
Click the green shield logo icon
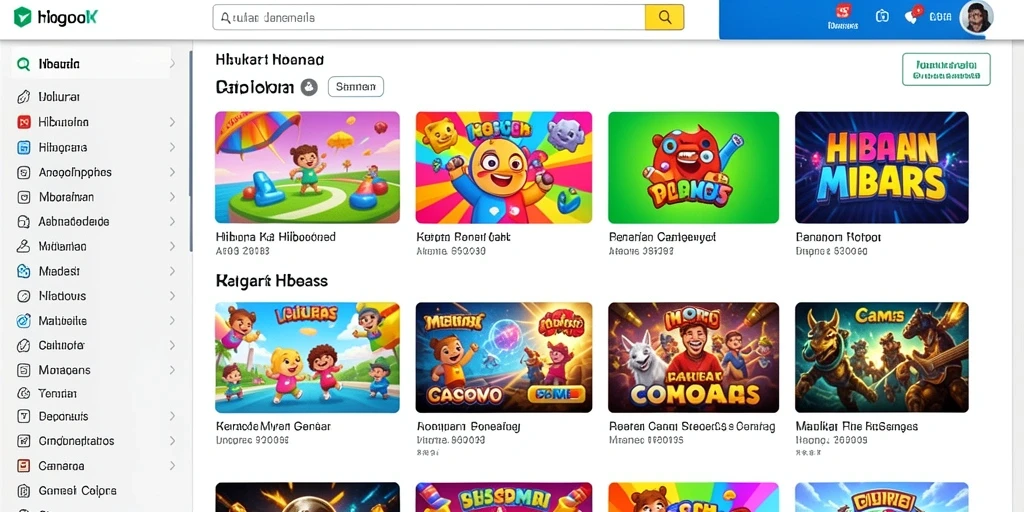pos(23,17)
